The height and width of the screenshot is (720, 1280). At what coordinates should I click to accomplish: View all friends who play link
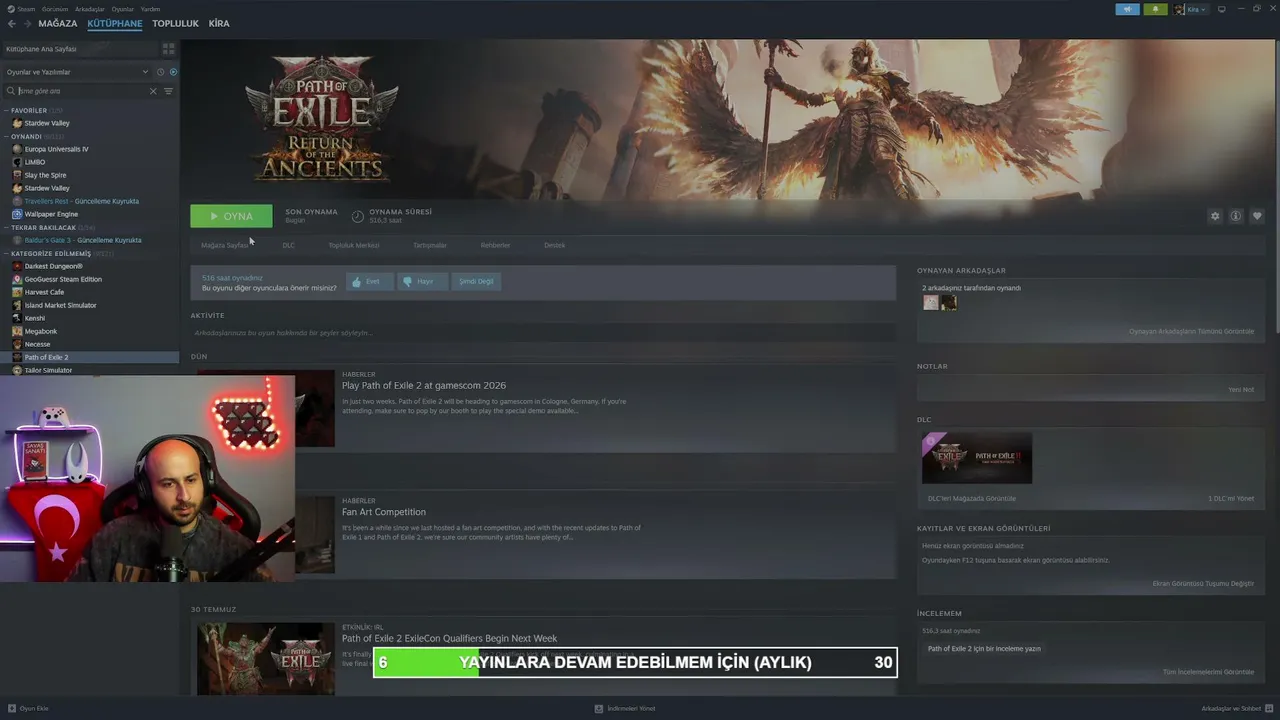pos(1191,331)
